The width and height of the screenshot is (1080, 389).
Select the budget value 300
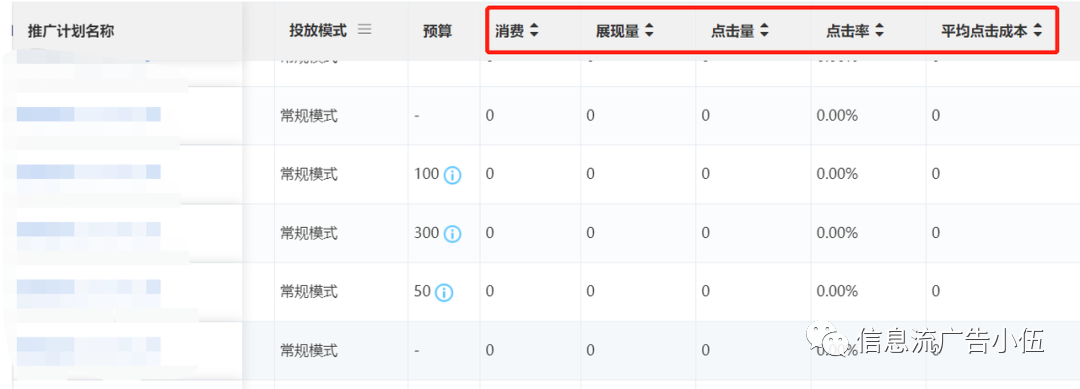click(x=427, y=233)
